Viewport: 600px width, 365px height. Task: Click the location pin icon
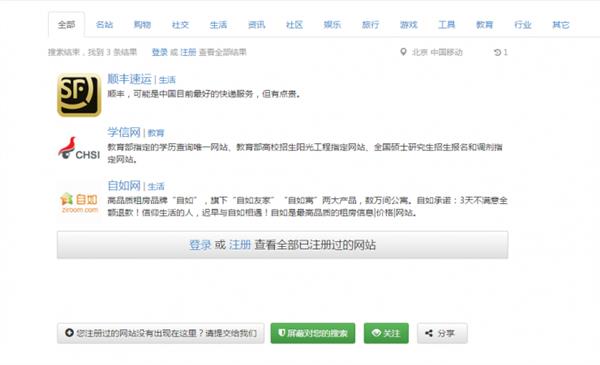(x=403, y=52)
